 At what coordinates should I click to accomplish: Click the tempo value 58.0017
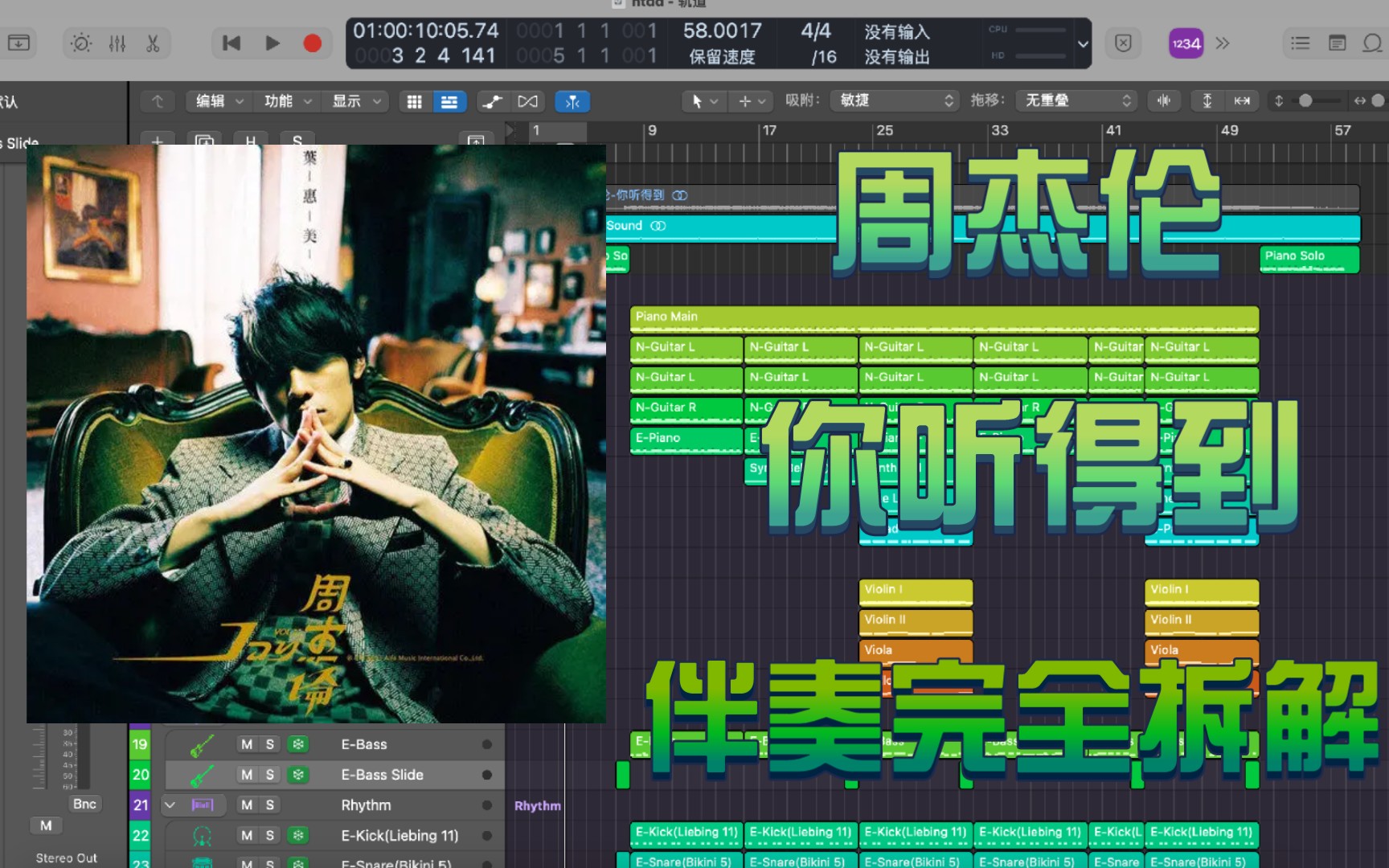pos(722,31)
